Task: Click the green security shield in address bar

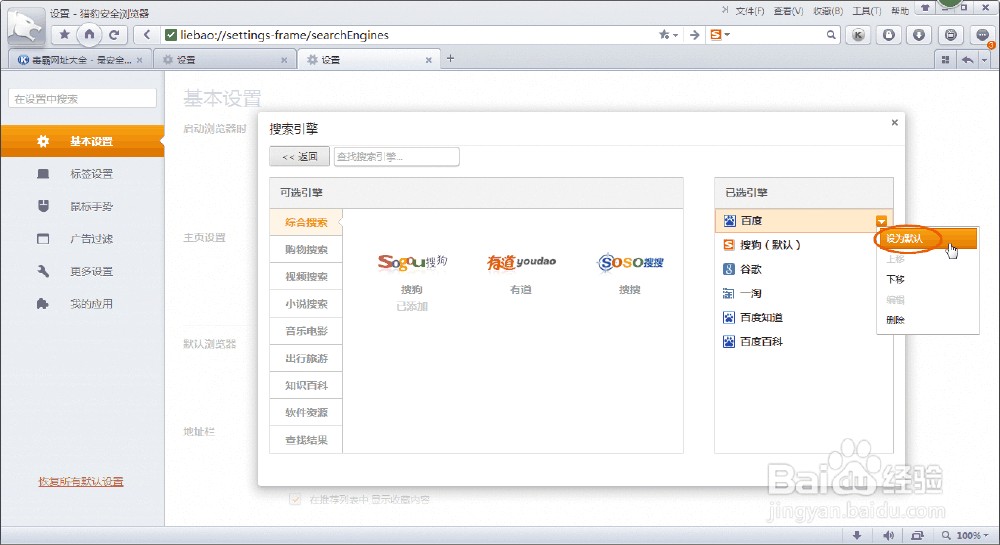Action: coord(171,35)
